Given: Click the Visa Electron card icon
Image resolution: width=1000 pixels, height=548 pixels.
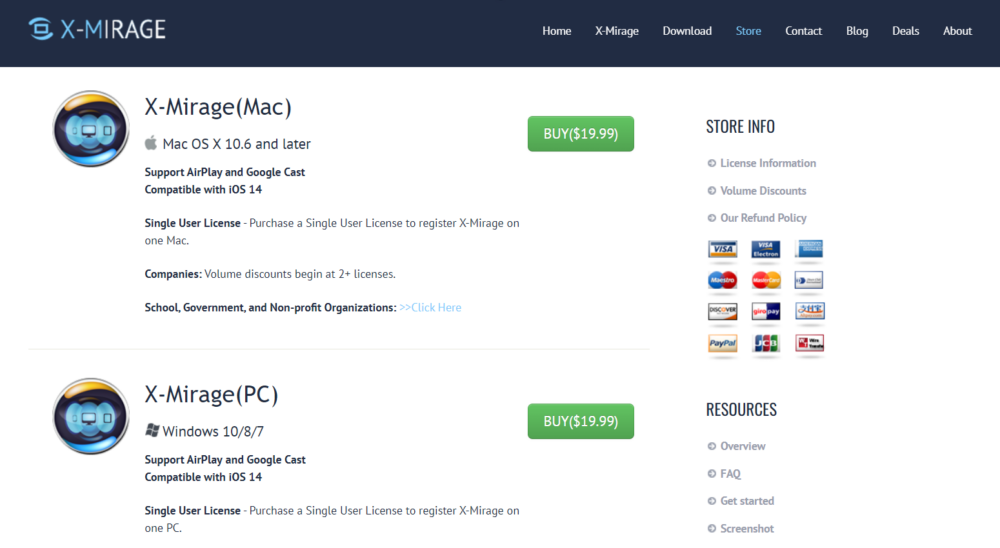Looking at the screenshot, I should coord(766,249).
